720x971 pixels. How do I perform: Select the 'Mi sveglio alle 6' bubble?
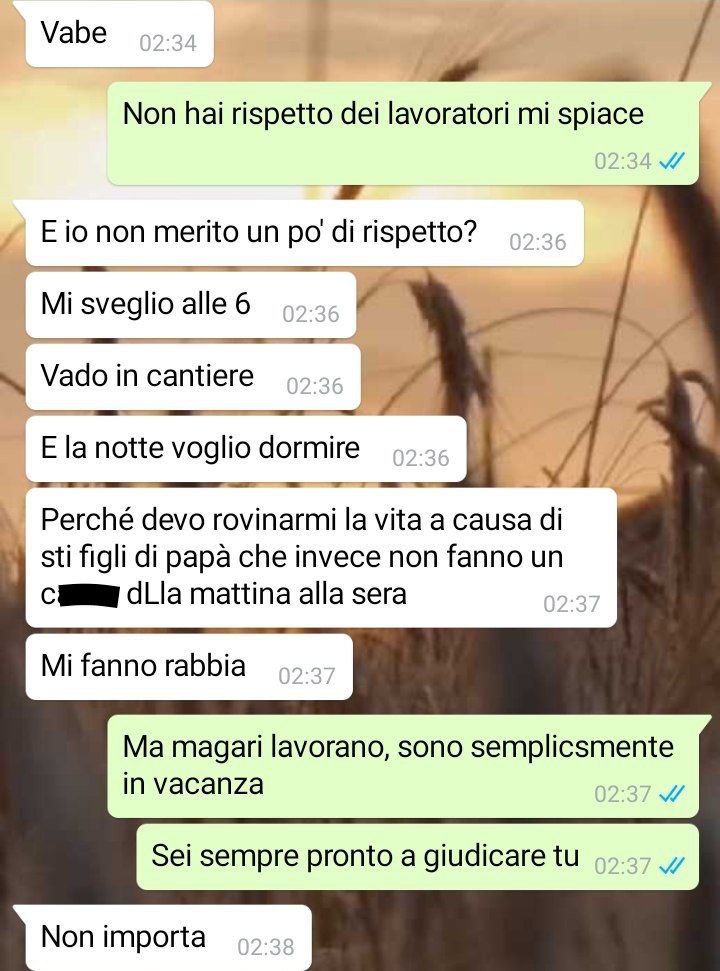point(191,305)
